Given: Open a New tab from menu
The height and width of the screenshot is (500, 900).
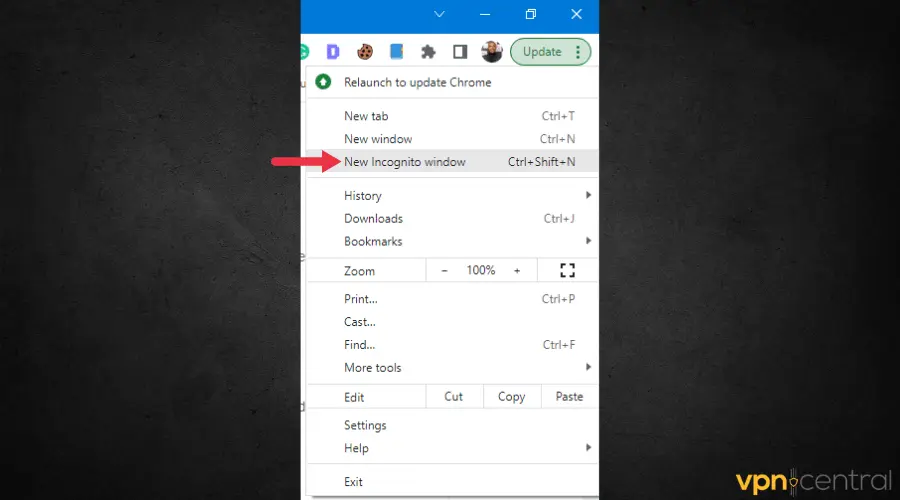Looking at the screenshot, I should [452, 116].
